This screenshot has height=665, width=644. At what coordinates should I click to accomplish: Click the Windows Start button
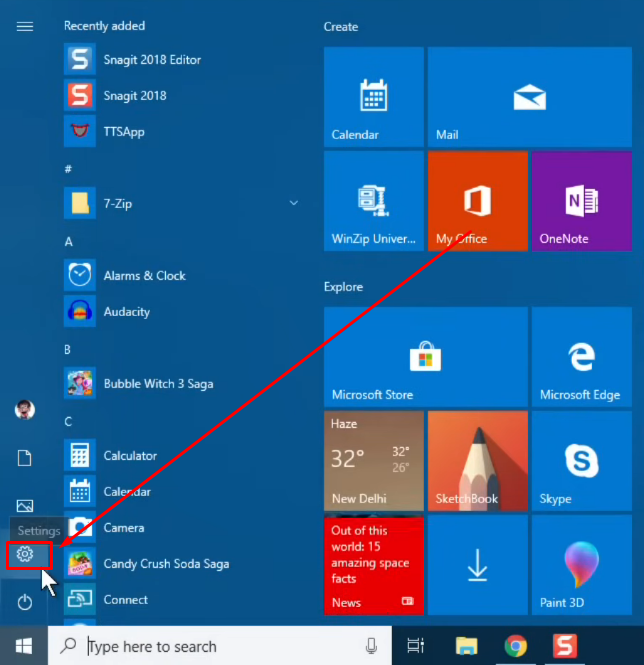pos(24,646)
